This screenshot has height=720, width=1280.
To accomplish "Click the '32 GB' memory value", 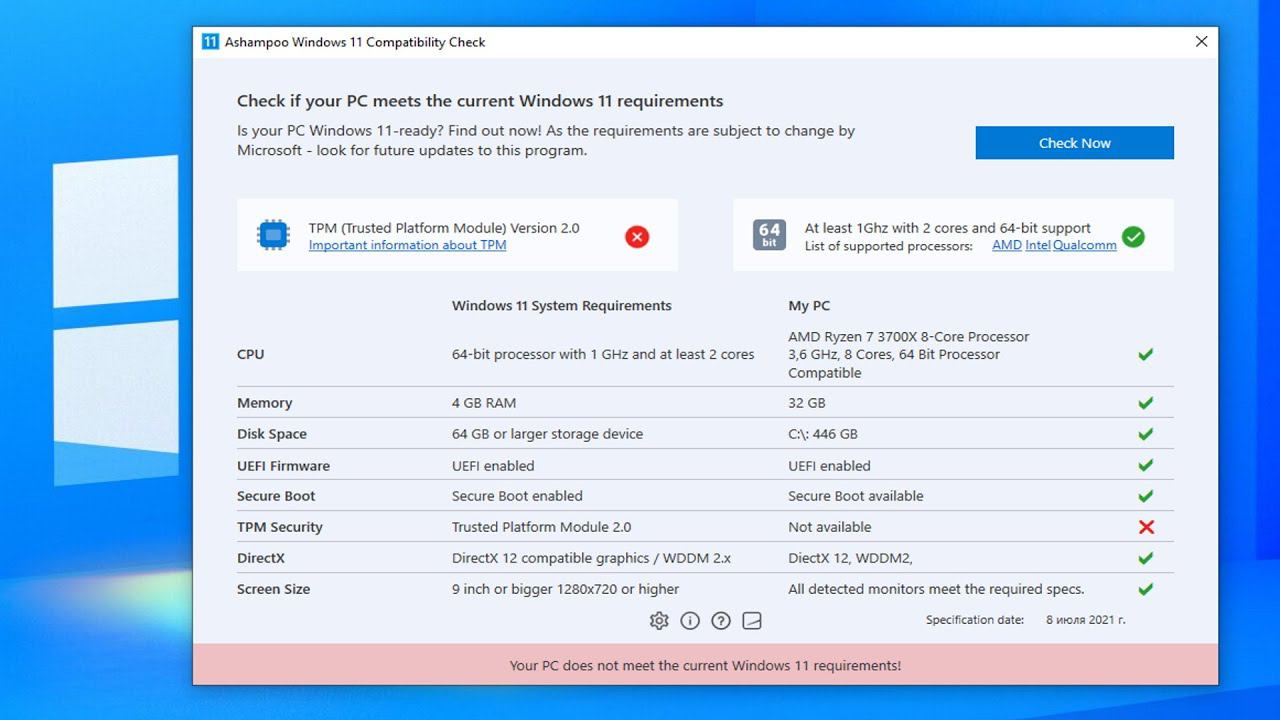I will point(807,403).
